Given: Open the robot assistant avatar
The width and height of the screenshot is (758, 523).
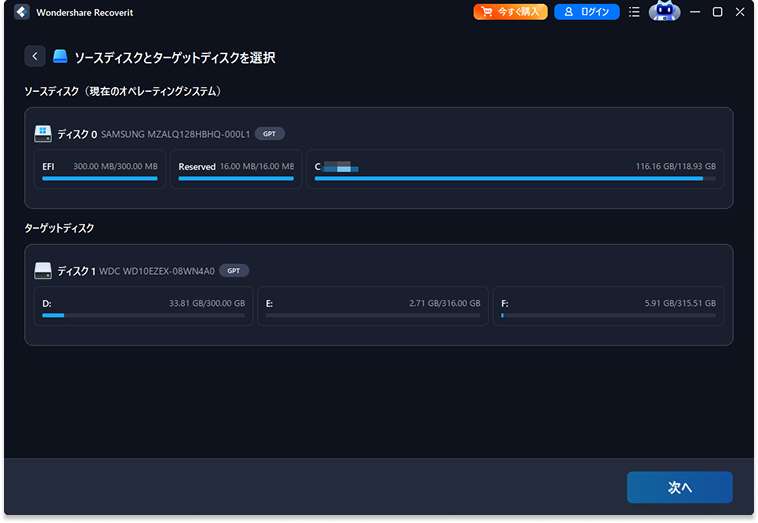Looking at the screenshot, I should 664,12.
